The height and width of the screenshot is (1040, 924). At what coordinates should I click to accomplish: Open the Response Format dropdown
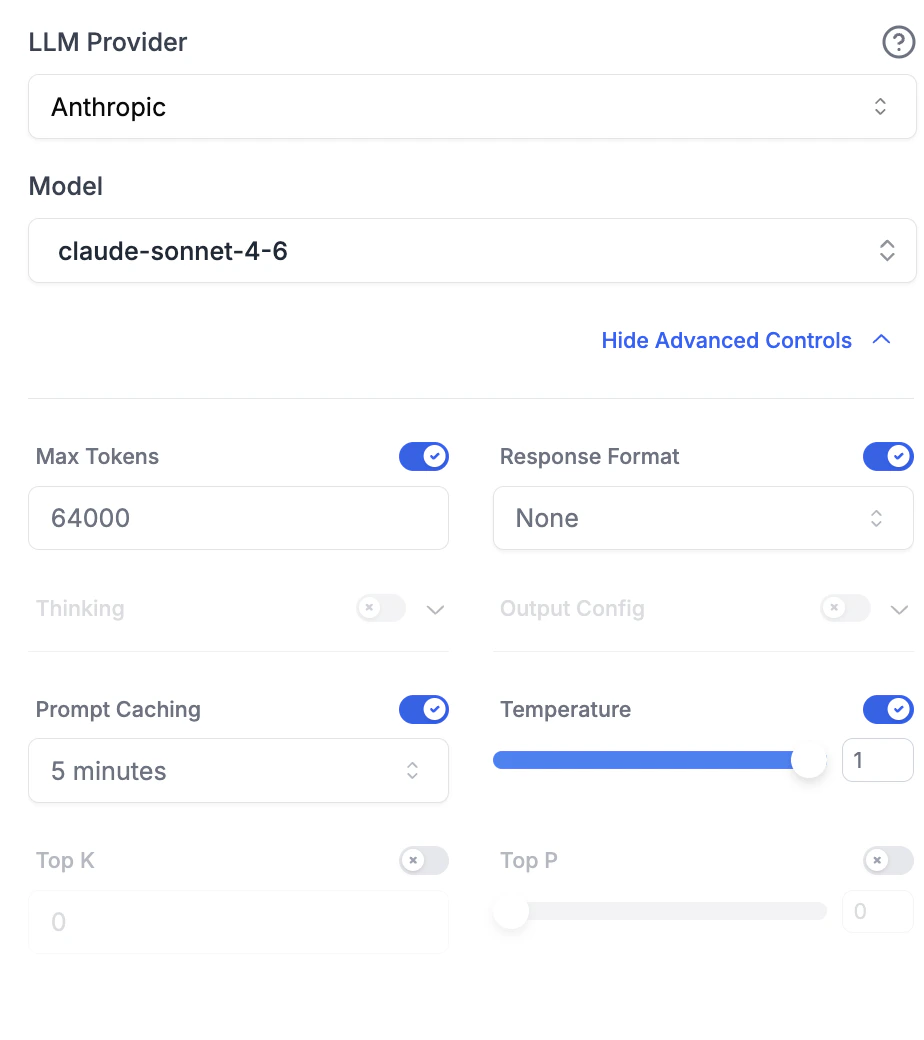703,518
